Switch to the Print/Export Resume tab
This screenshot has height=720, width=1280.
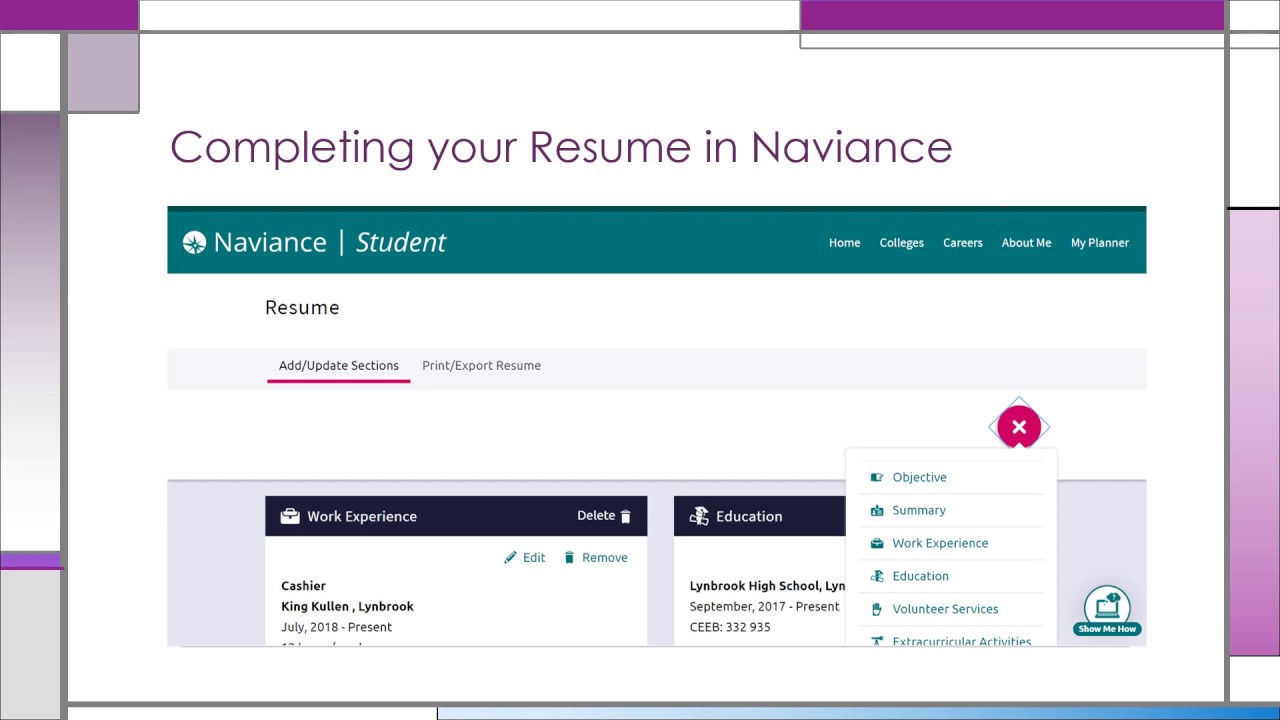[481, 365]
